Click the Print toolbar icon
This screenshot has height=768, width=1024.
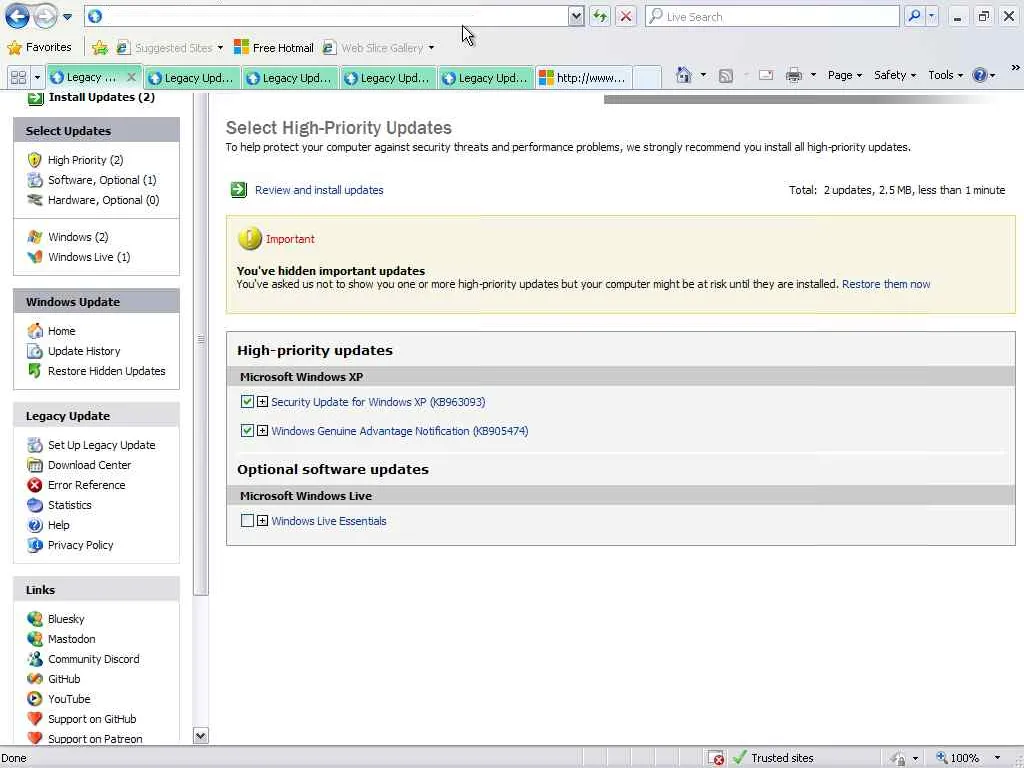click(x=793, y=76)
